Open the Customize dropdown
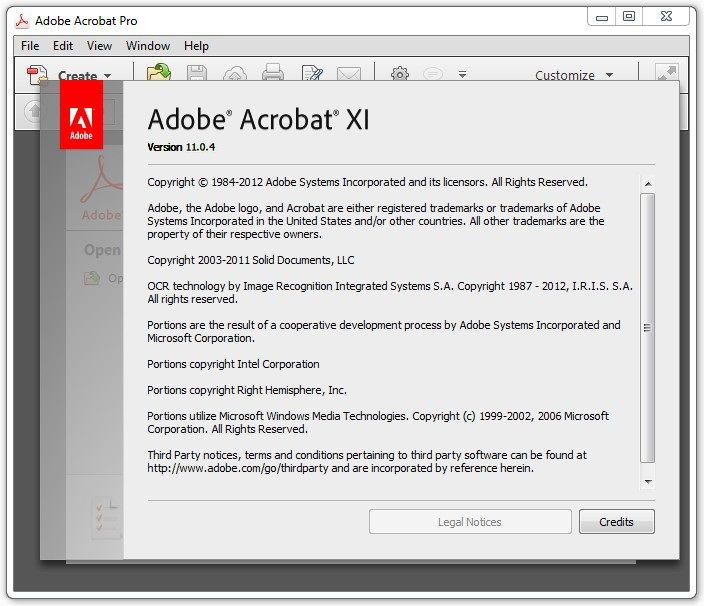 574,75
